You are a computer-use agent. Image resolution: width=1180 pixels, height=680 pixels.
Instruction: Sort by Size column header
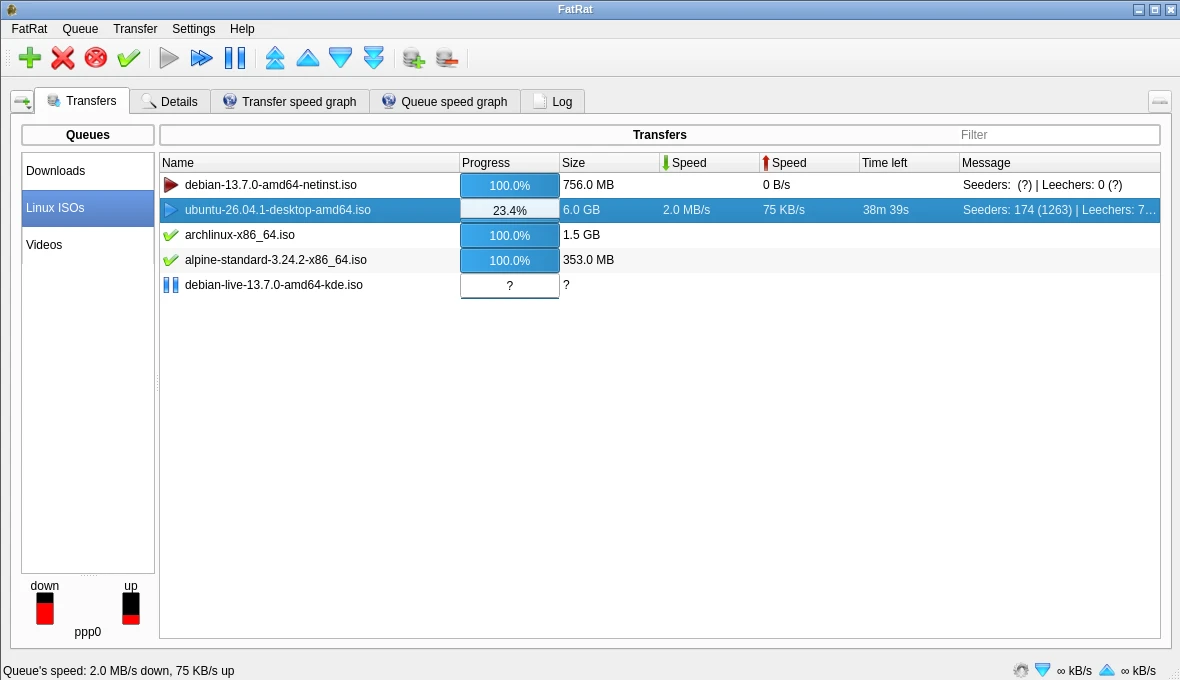click(x=610, y=162)
